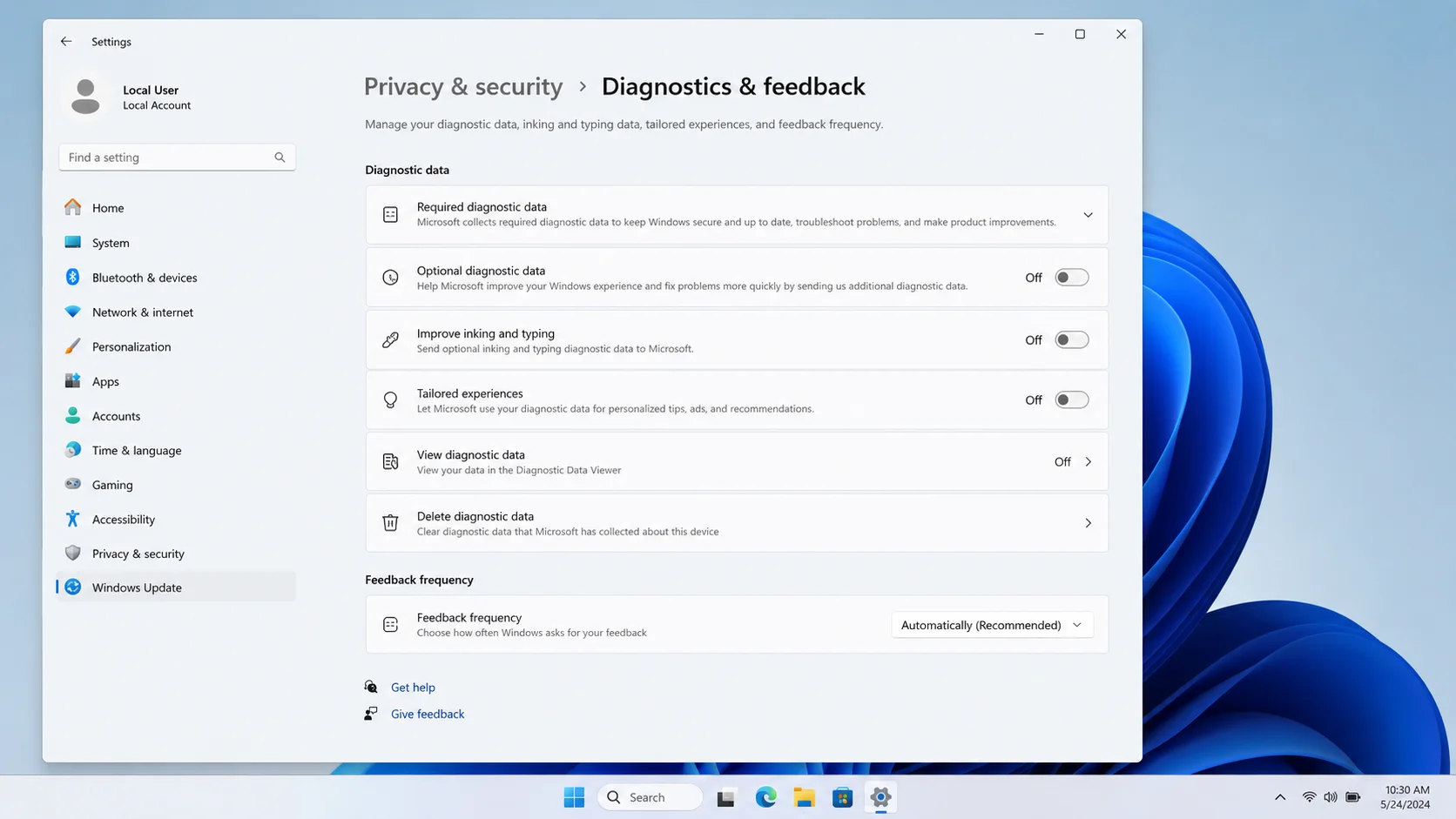
Task: Click the Required diagnostic data row icon
Action: click(x=390, y=214)
